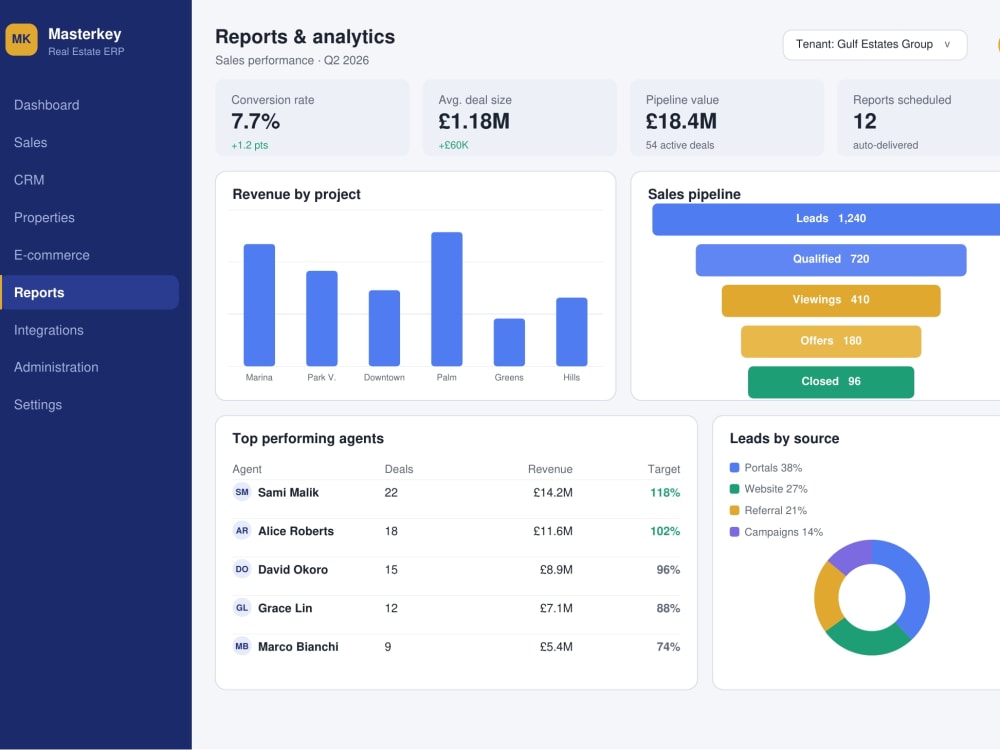The height and width of the screenshot is (750, 1000).
Task: Click the GL avatar for Grace Lin
Action: tap(242, 608)
